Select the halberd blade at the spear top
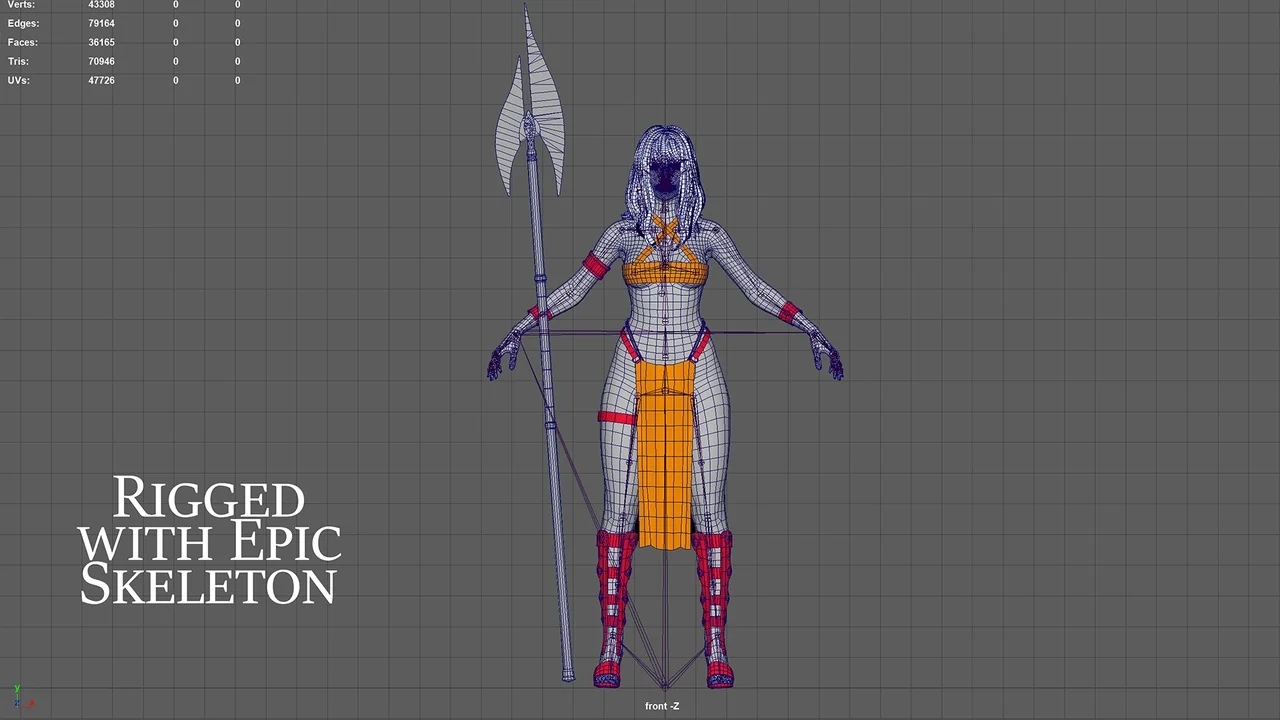Viewport: 1280px width, 720px height. [531, 110]
